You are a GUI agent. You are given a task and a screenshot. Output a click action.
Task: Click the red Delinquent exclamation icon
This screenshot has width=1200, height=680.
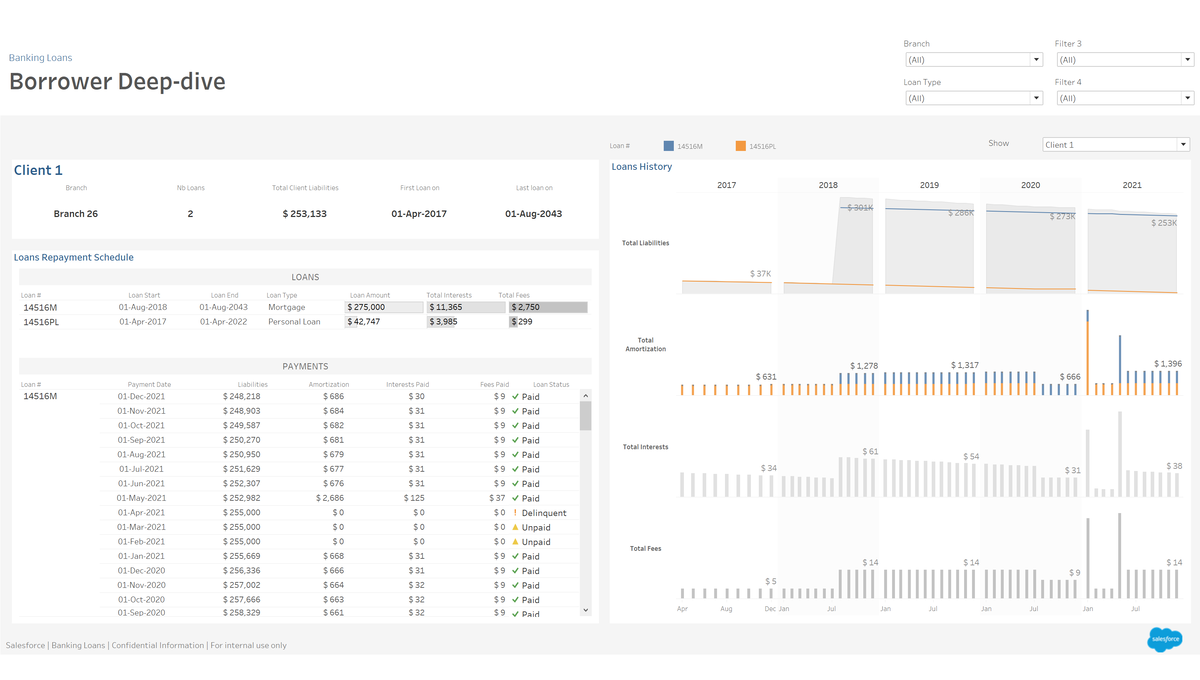pyautogui.click(x=515, y=513)
